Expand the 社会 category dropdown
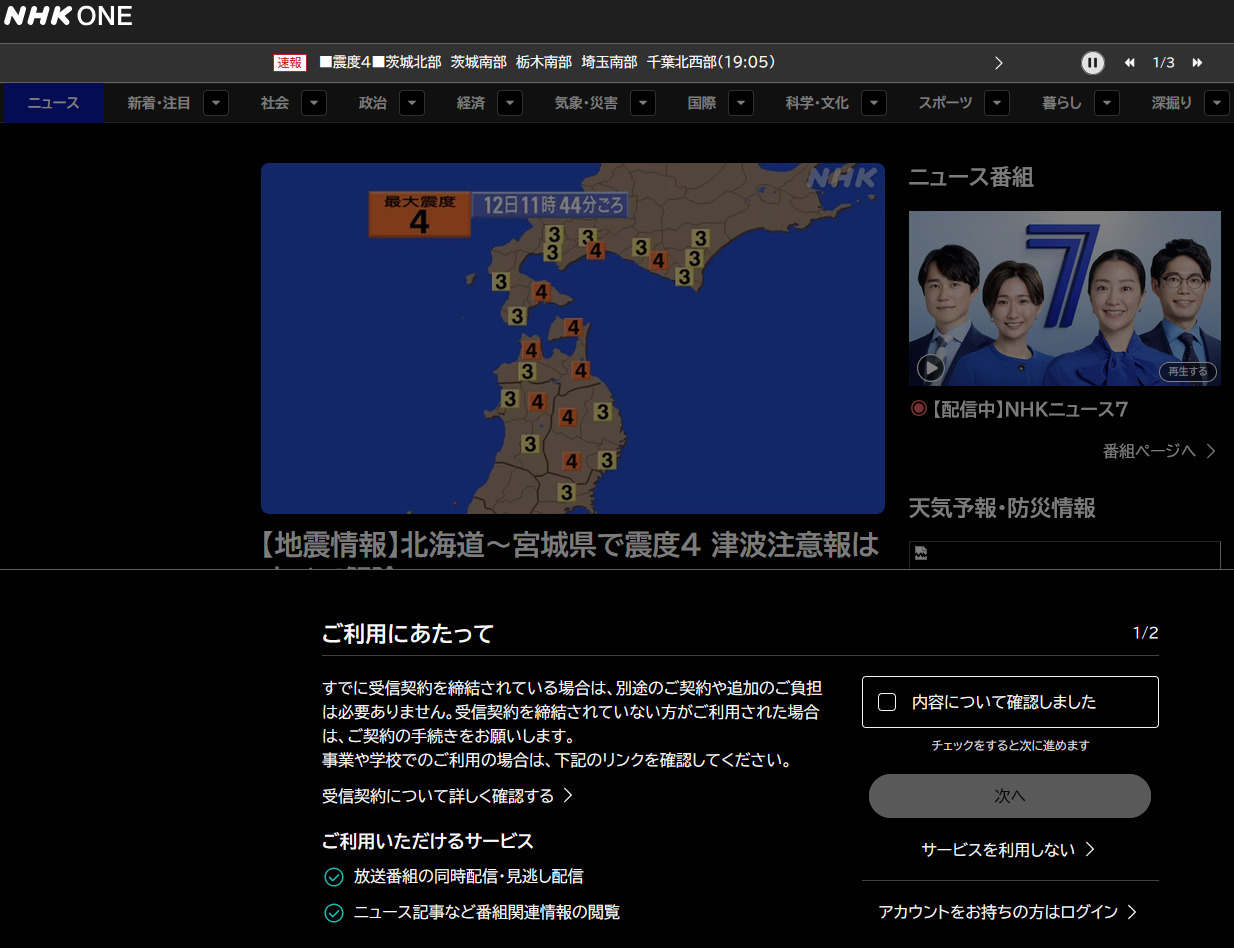The height and width of the screenshot is (948, 1234). [x=314, y=103]
